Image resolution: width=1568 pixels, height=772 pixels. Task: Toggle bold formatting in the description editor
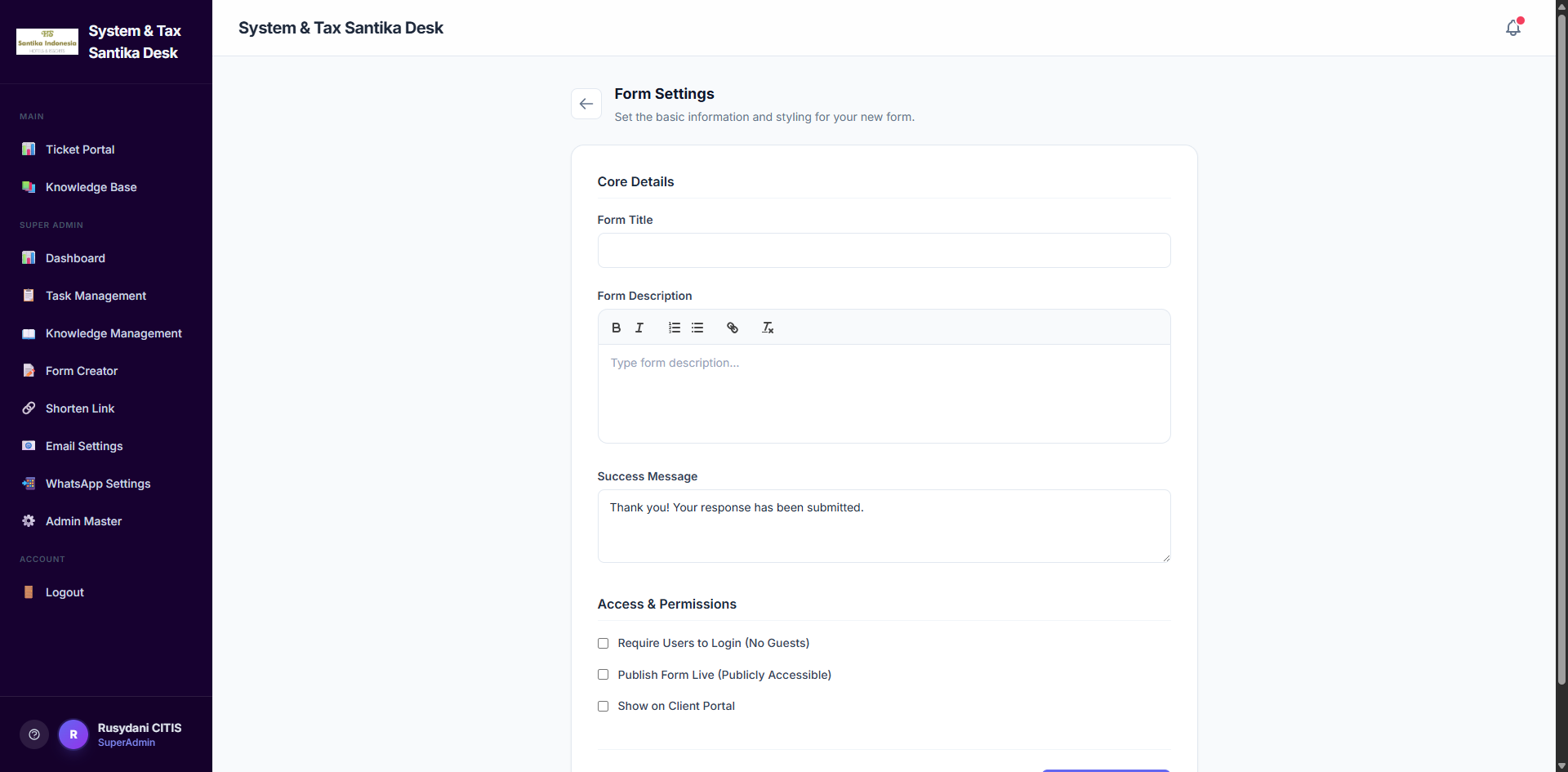coord(617,327)
